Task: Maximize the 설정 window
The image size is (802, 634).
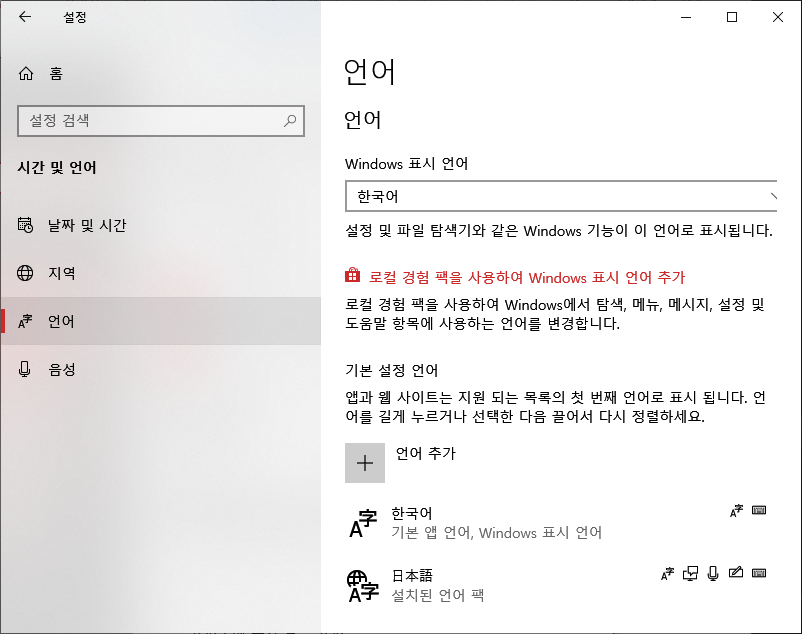Action: [x=732, y=17]
